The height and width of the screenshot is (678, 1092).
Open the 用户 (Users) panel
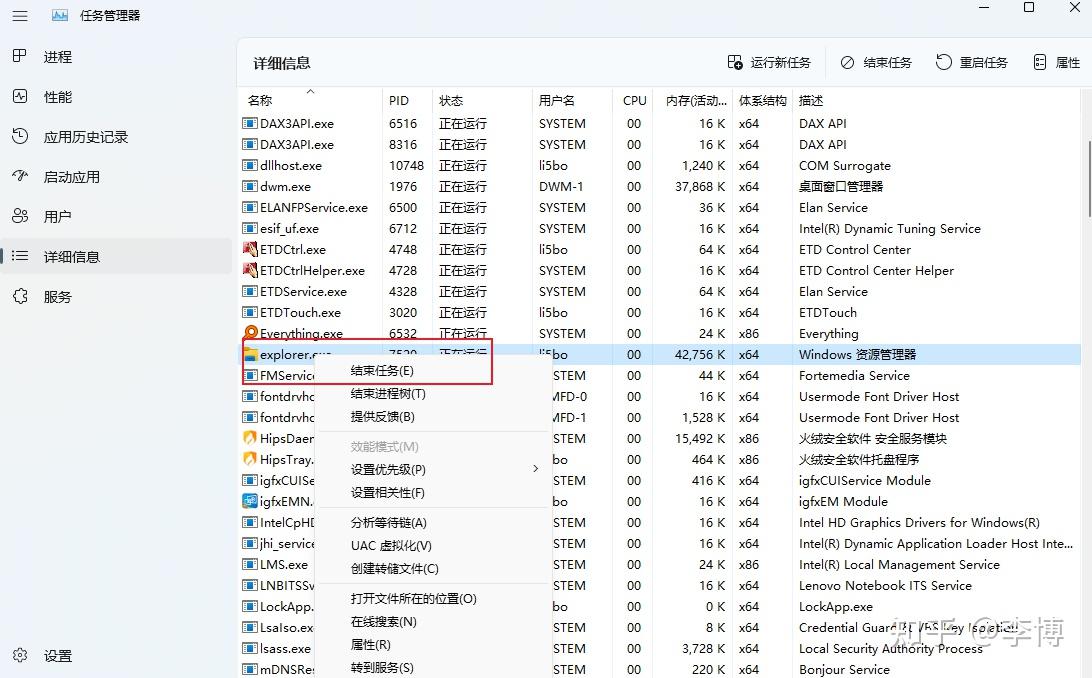tap(56, 216)
